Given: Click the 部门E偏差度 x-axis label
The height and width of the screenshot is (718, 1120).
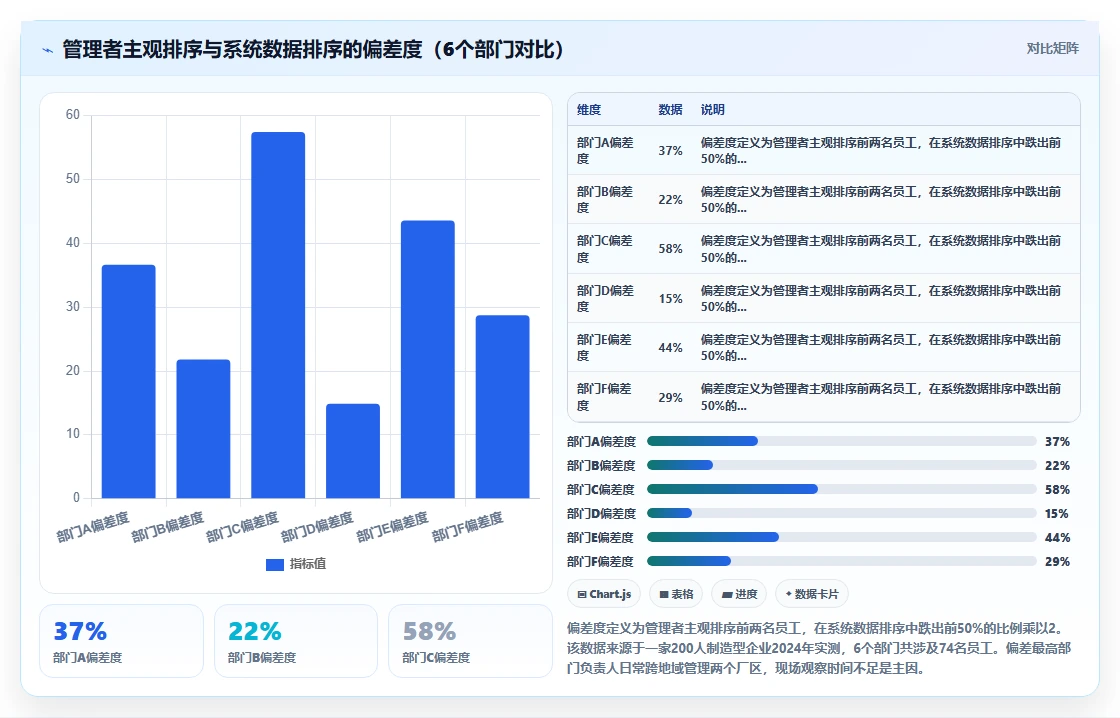Looking at the screenshot, I should click(392, 527).
